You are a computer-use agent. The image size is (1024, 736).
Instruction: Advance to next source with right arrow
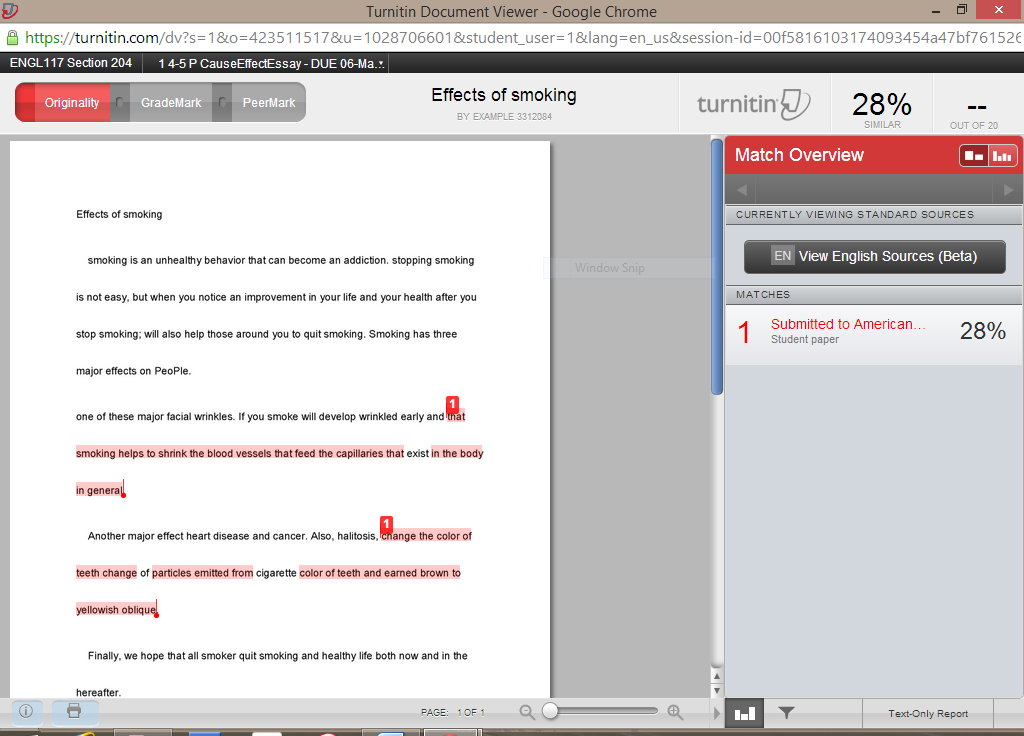click(x=1008, y=189)
